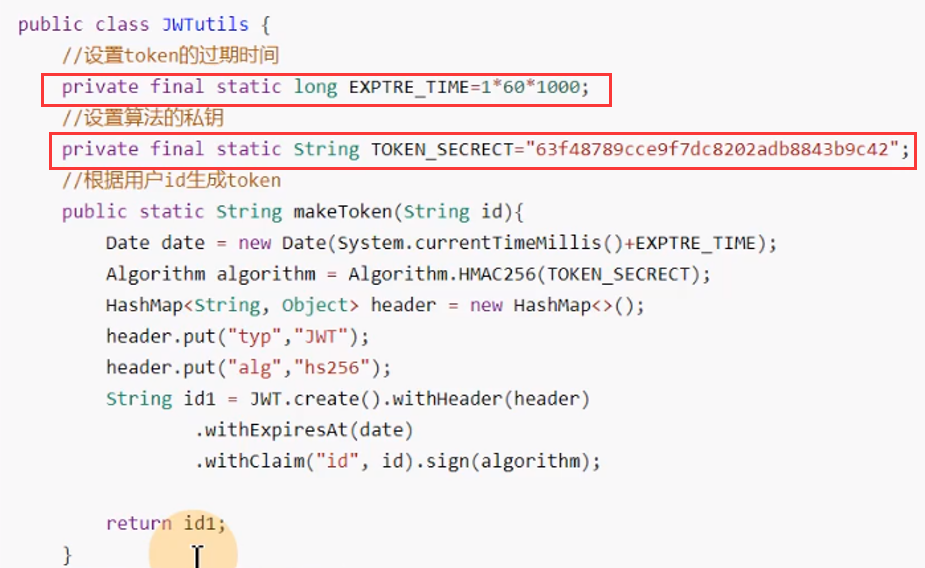Click the "JWT" string literal

coord(320,337)
